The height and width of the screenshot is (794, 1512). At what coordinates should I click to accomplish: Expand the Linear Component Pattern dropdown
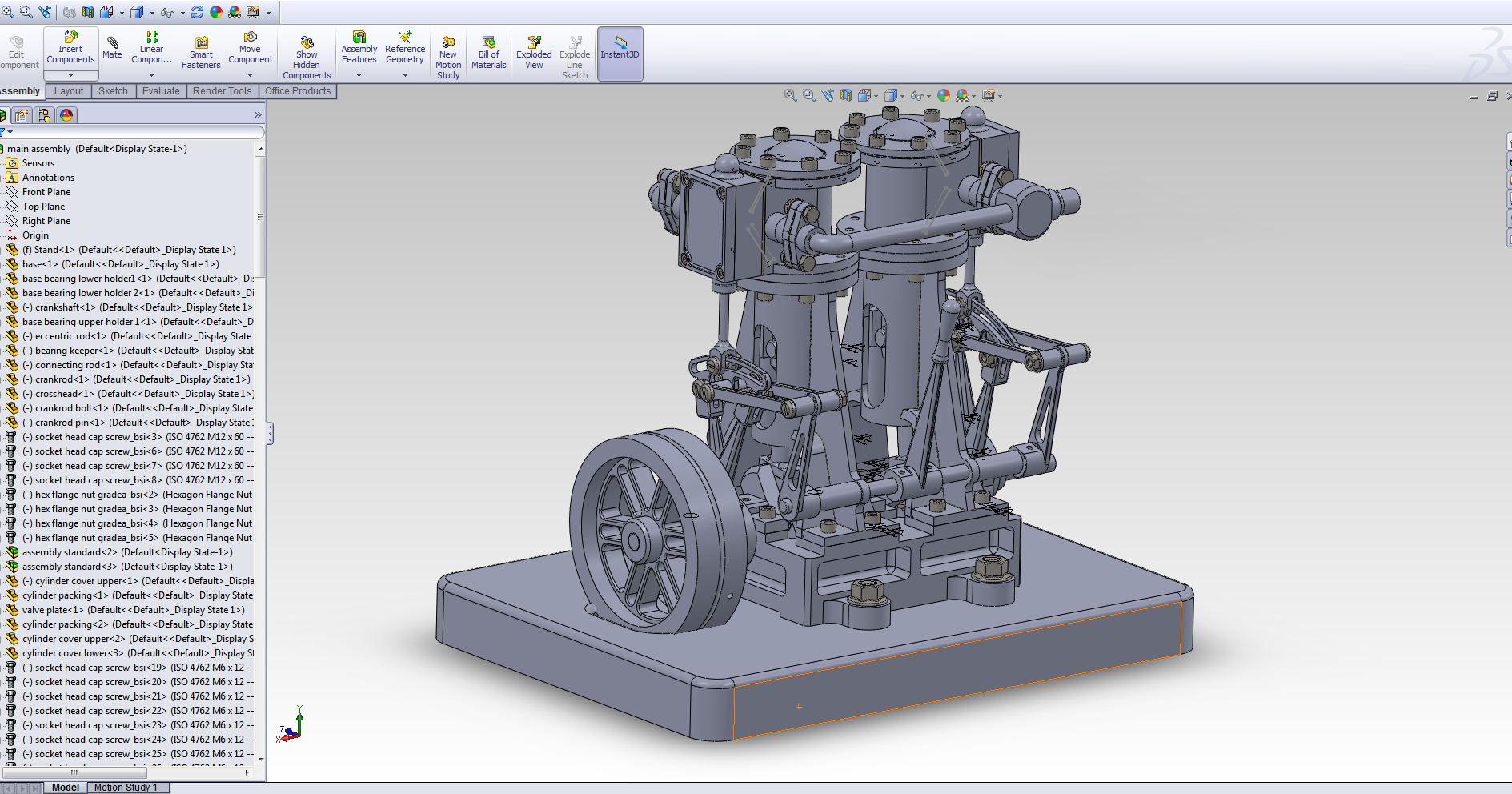click(151, 75)
